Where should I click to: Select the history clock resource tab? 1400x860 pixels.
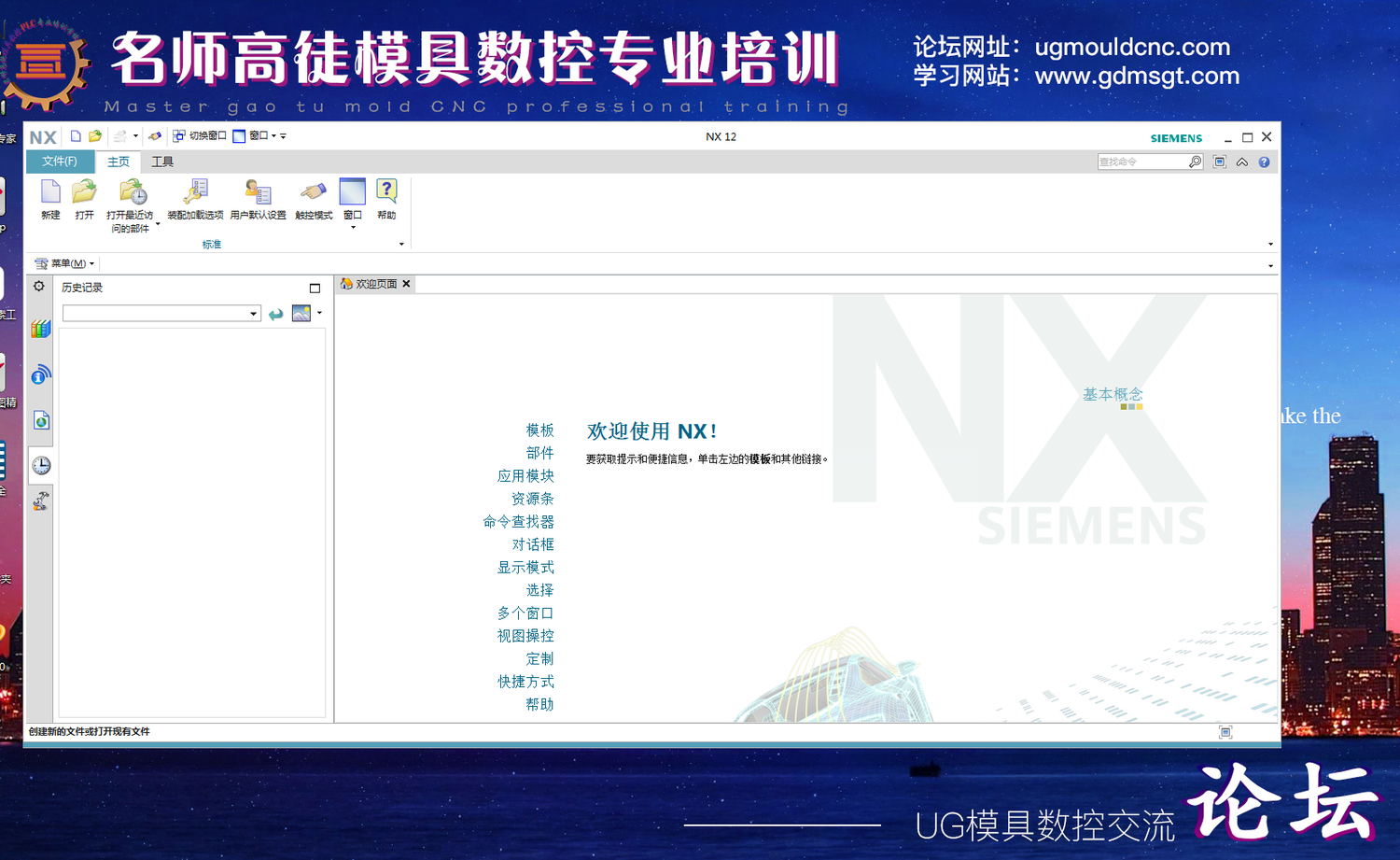point(41,465)
